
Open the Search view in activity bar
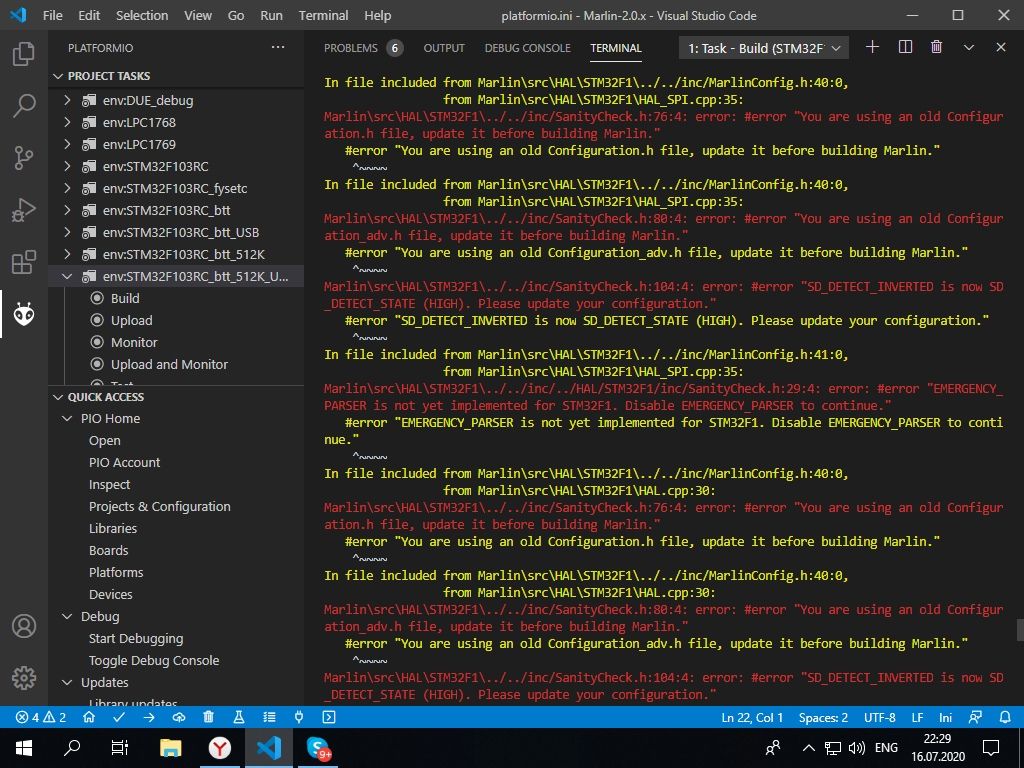24,105
